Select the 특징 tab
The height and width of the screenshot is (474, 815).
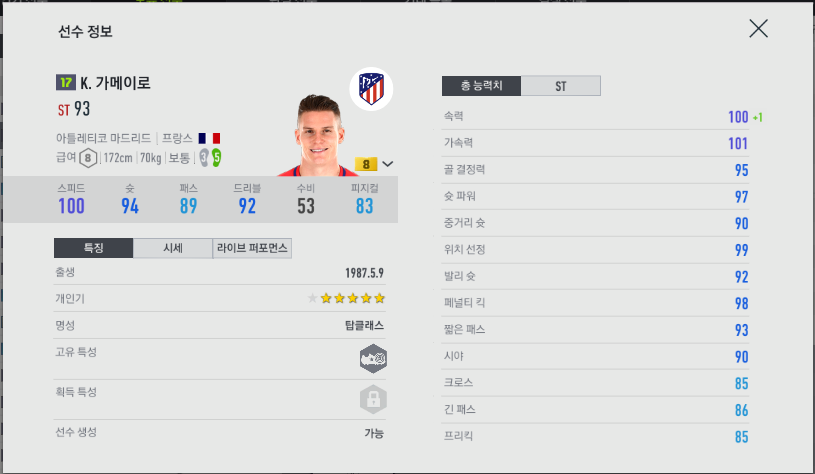tap(94, 248)
